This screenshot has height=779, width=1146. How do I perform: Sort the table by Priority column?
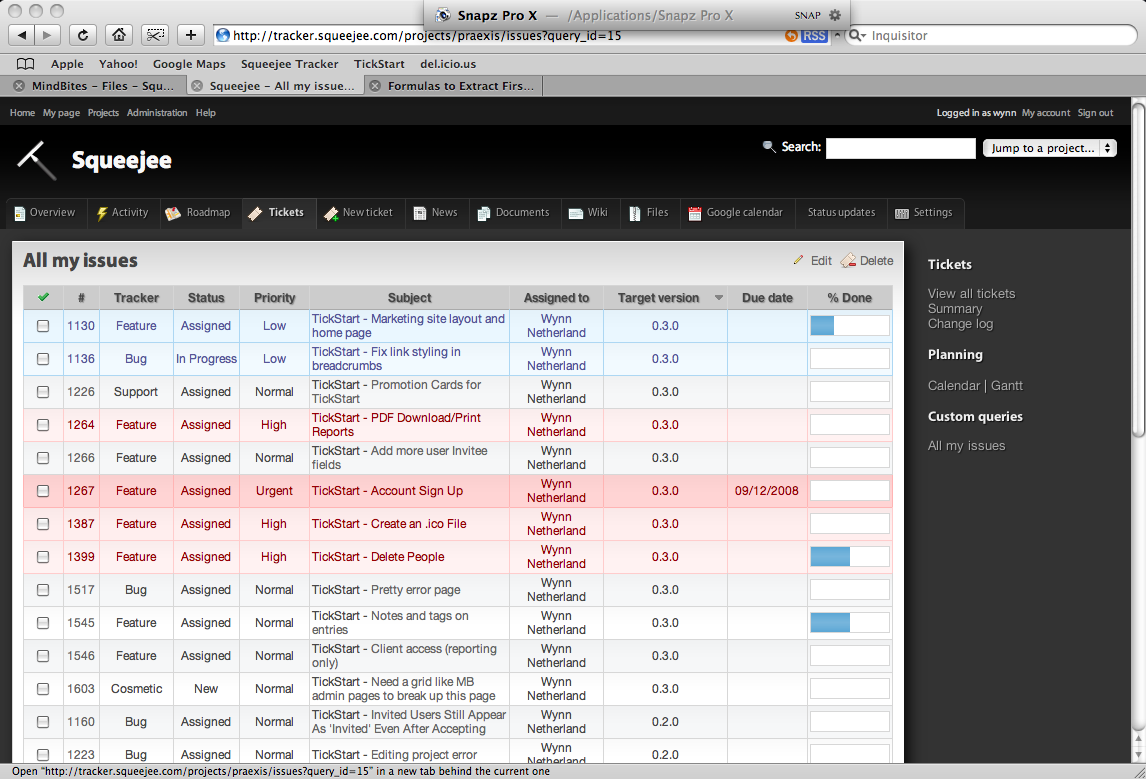click(274, 297)
